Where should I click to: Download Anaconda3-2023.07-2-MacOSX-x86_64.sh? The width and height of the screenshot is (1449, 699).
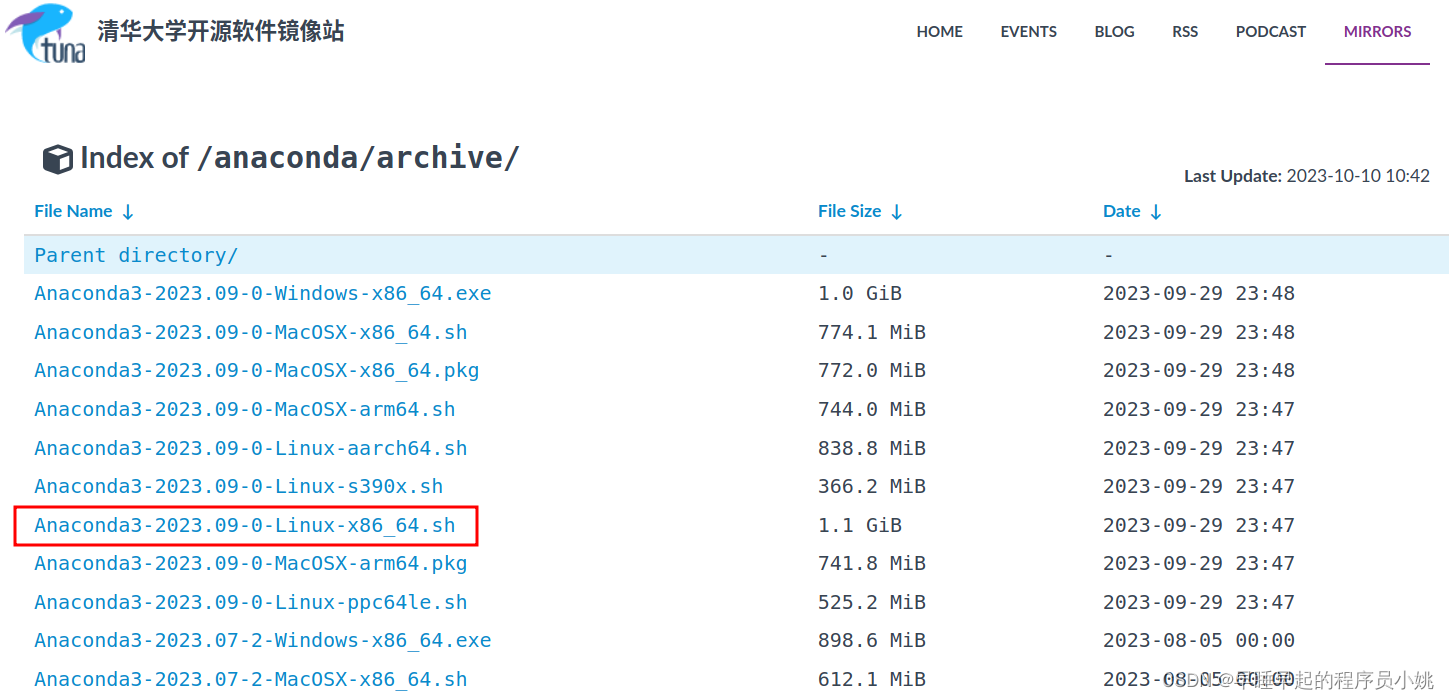click(x=251, y=679)
